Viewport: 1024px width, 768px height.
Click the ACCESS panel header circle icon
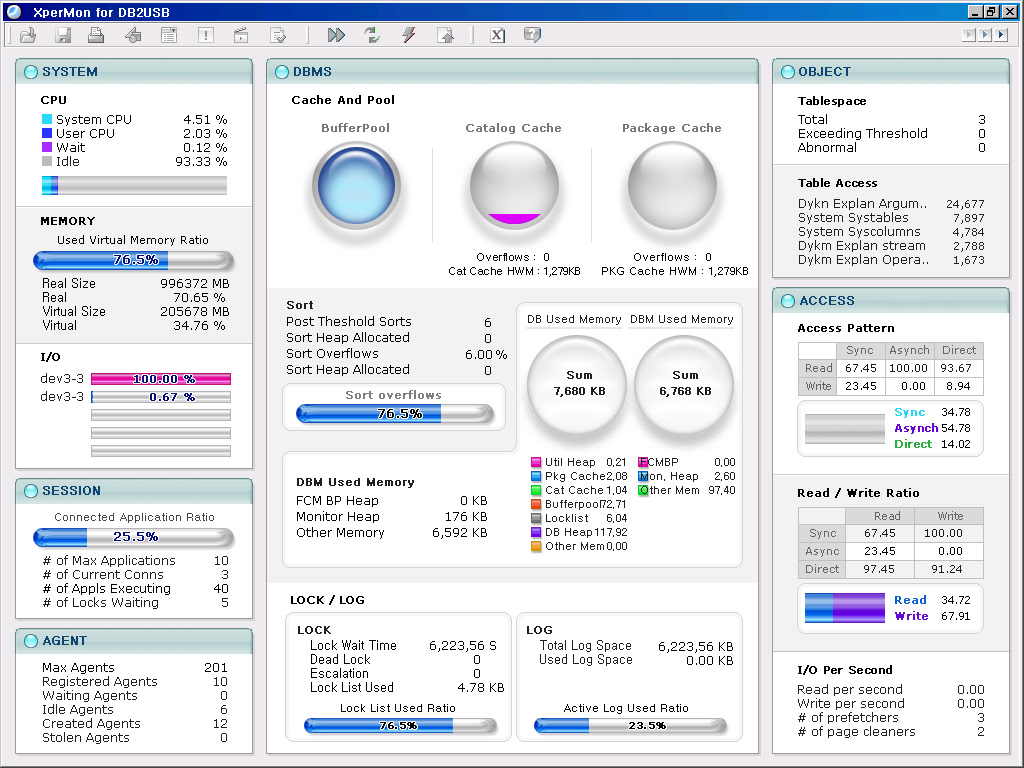[x=788, y=301]
